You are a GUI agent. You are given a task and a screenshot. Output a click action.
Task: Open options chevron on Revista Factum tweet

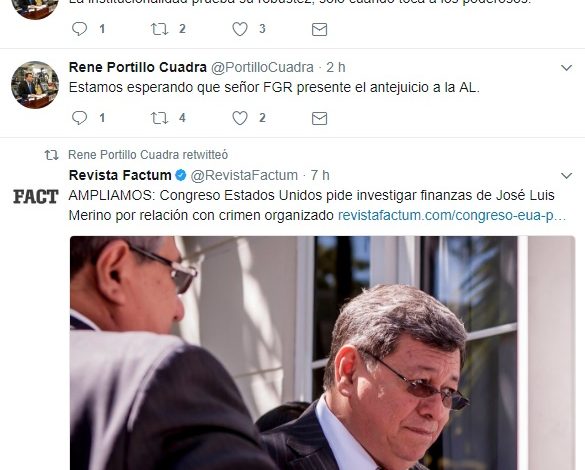pyautogui.click(x=566, y=176)
